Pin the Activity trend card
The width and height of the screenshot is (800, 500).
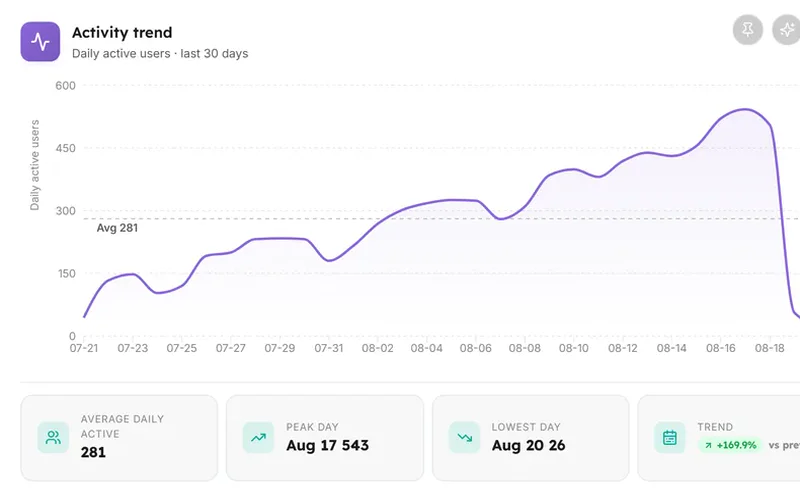(747, 30)
